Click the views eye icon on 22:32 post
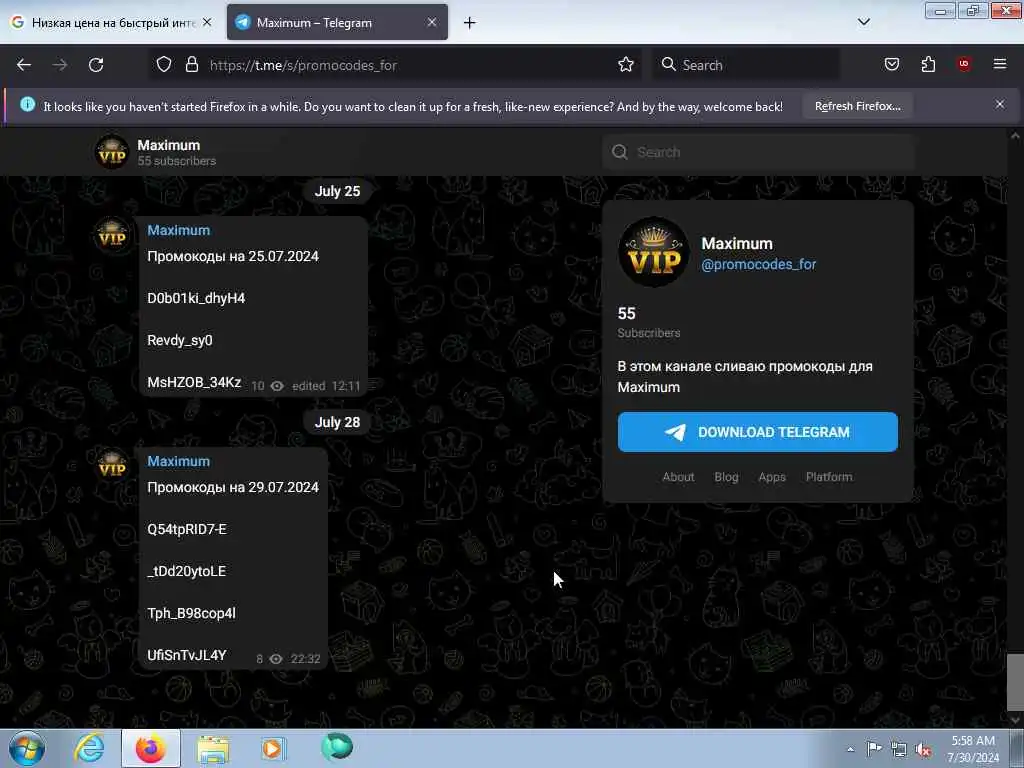This screenshot has width=1024, height=768. (x=276, y=659)
